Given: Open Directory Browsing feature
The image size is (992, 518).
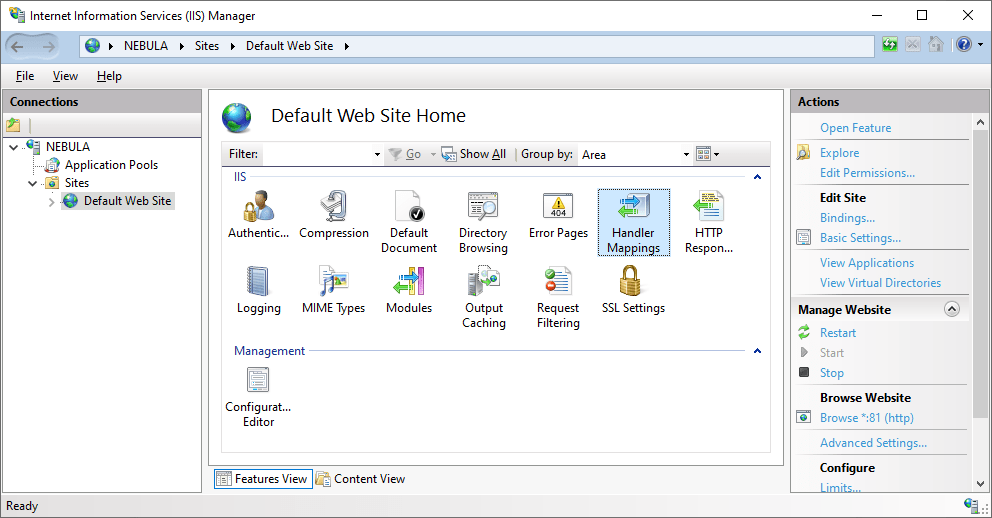Looking at the screenshot, I should 483,222.
